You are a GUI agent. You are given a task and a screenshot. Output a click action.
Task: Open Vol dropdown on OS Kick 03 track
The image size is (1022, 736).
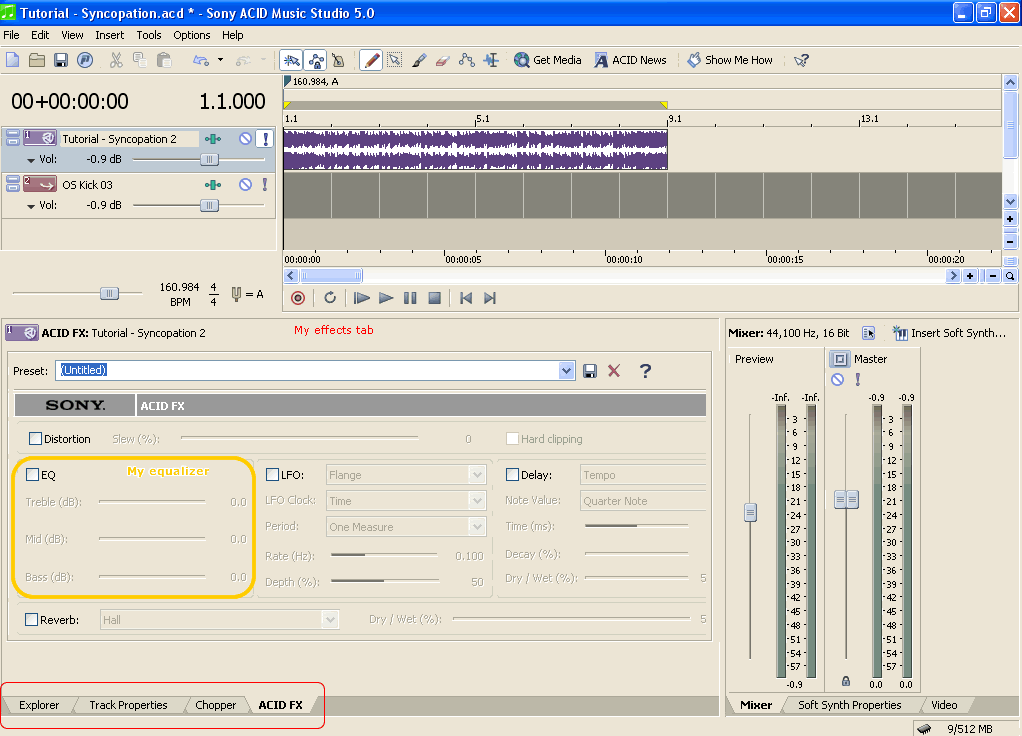click(x=31, y=206)
